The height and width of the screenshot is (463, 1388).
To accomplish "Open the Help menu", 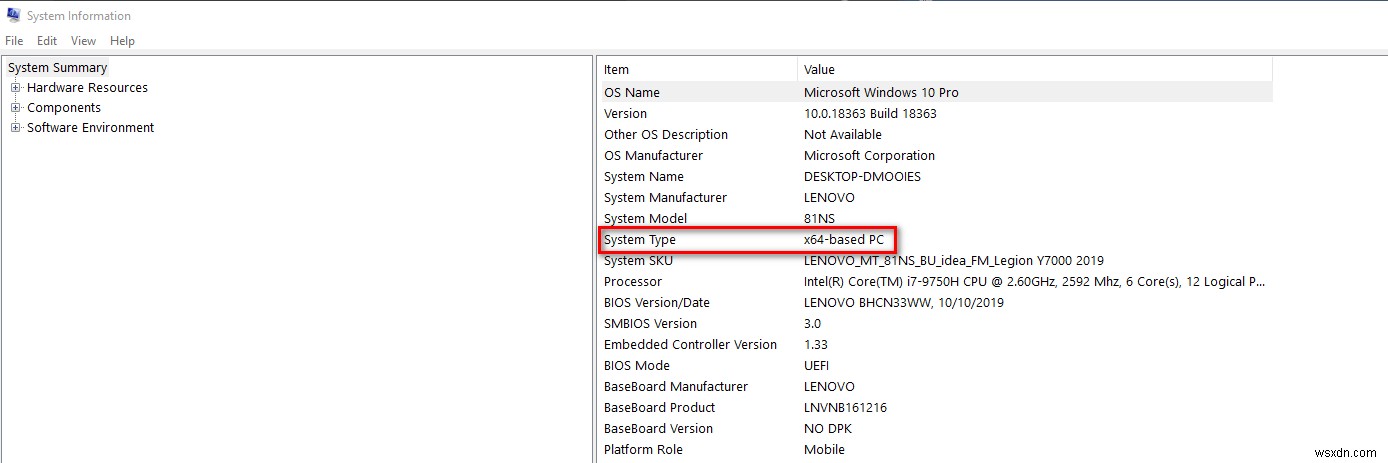I will [x=122, y=41].
